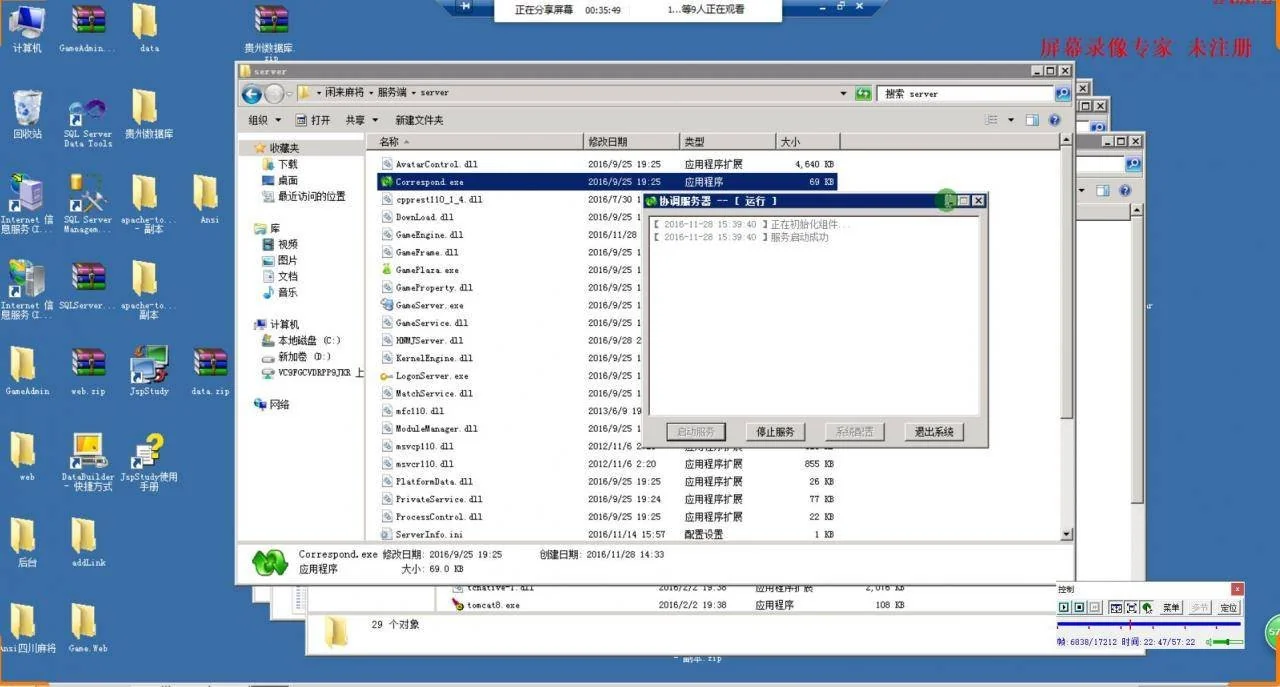The image size is (1280, 687).
Task: Click the GamePlaza.exe file icon
Action: pos(387,270)
